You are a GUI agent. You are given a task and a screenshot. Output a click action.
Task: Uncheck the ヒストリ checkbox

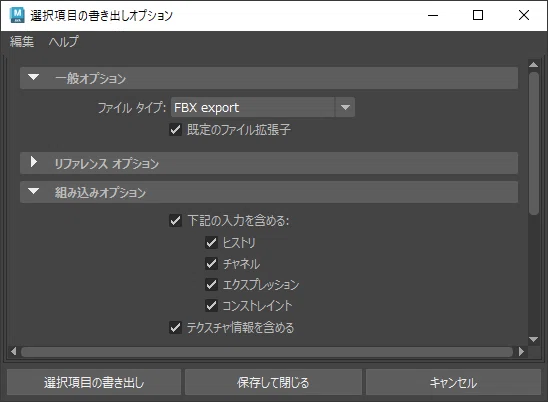(x=211, y=243)
